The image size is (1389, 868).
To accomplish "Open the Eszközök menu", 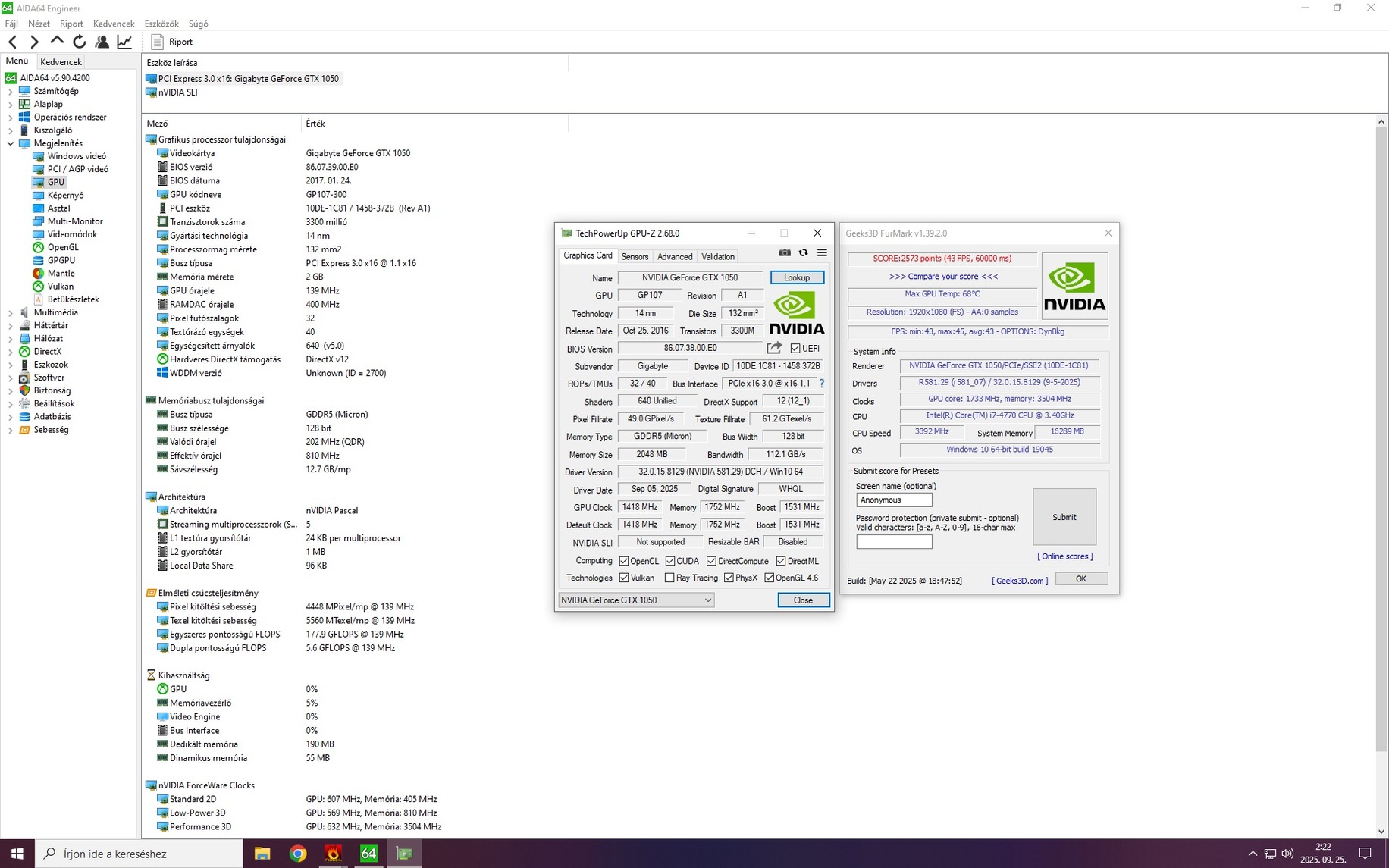I will pyautogui.click(x=161, y=24).
